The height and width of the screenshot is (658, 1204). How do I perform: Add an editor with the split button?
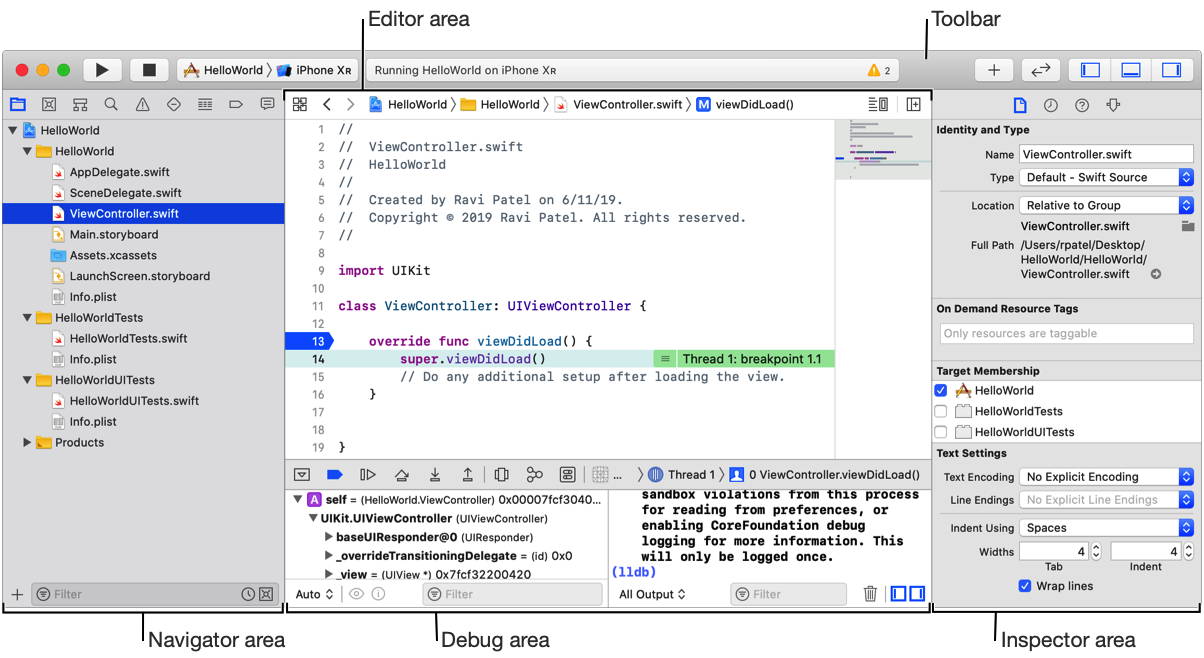click(x=913, y=104)
